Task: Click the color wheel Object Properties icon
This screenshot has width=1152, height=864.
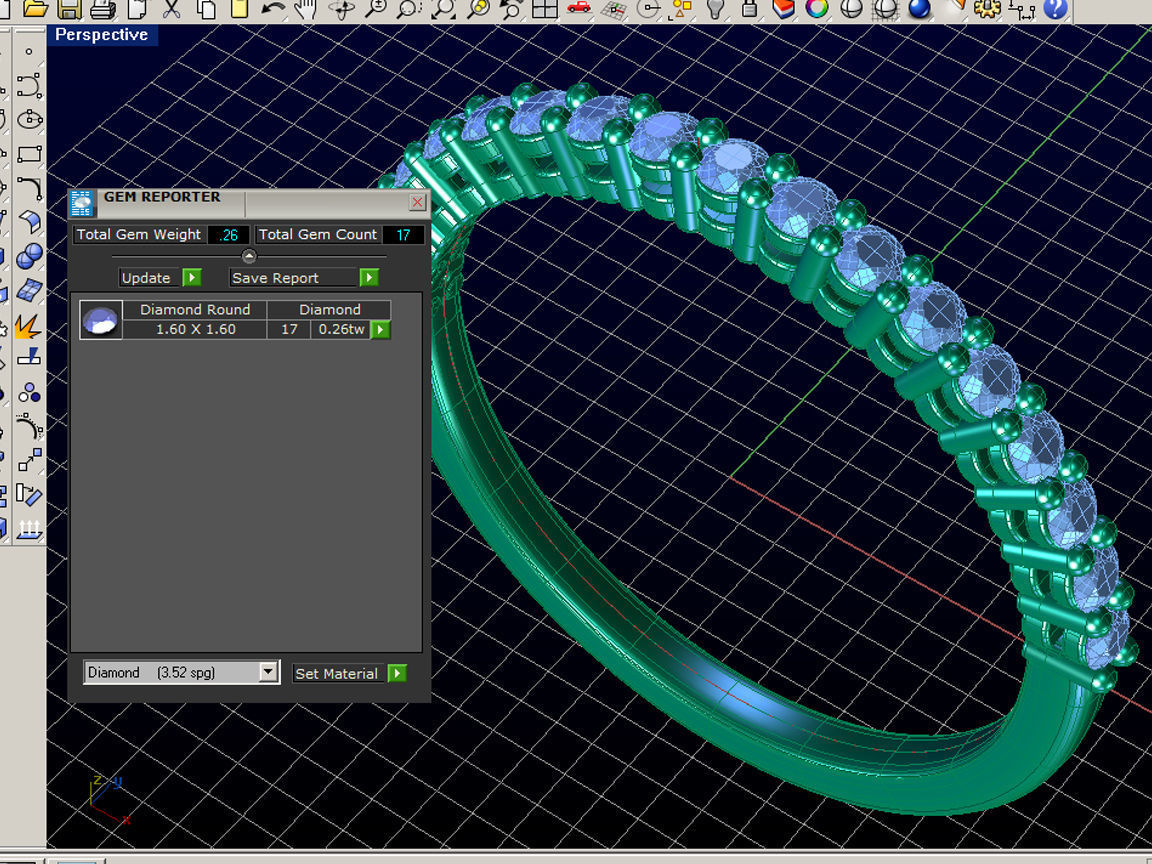Action: click(x=817, y=9)
